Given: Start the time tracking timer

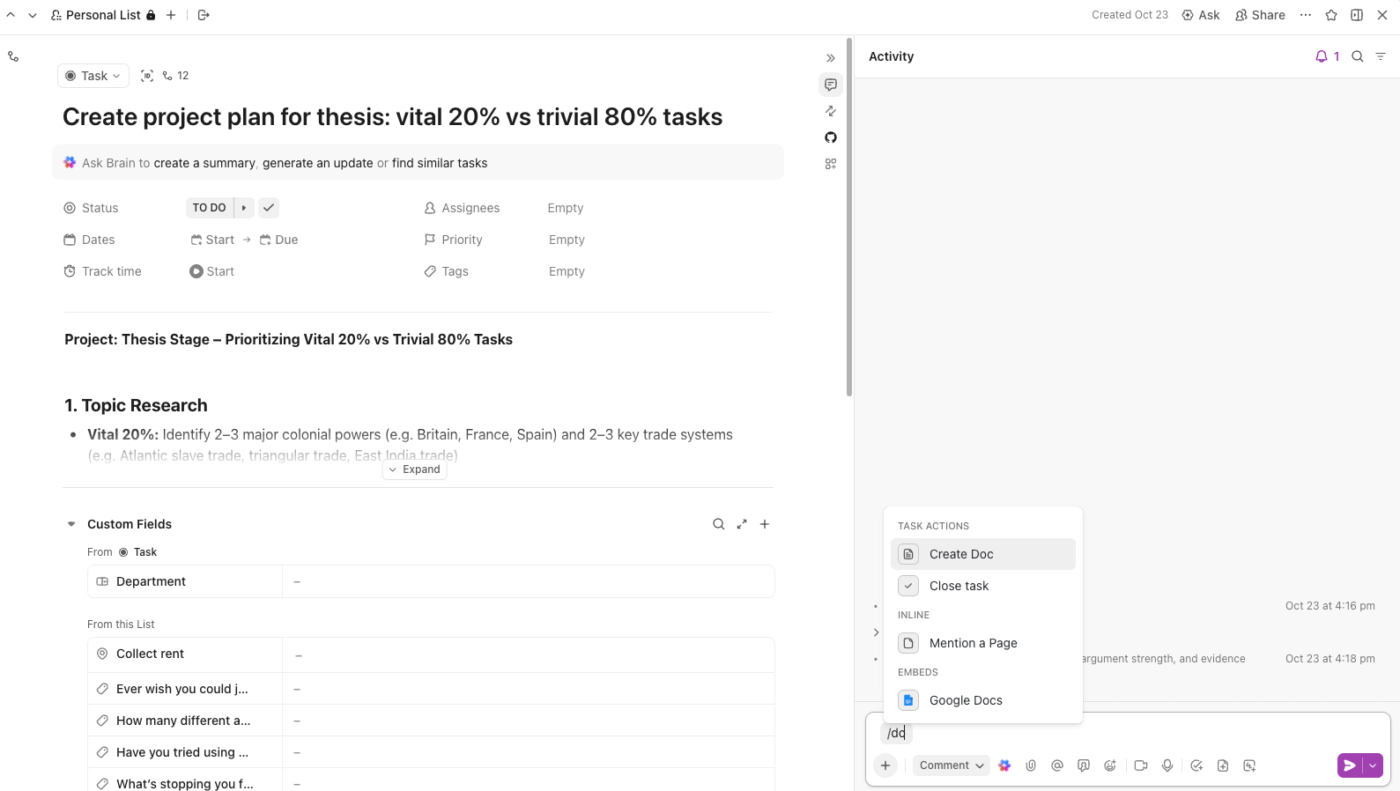Looking at the screenshot, I should click(212, 271).
